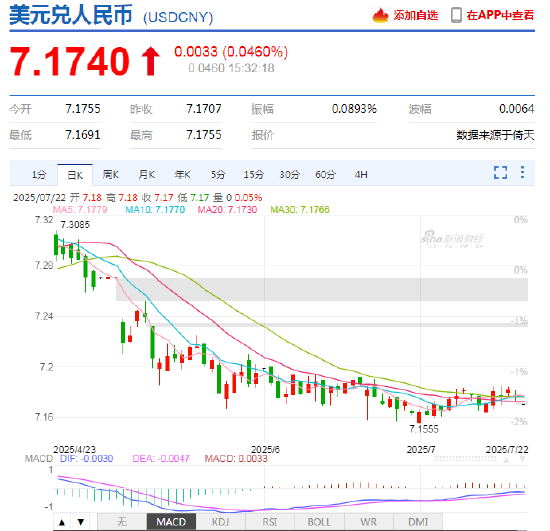Screen dimensions: 550x531
Task: Select the RSI indicator tab
Action: click(270, 522)
